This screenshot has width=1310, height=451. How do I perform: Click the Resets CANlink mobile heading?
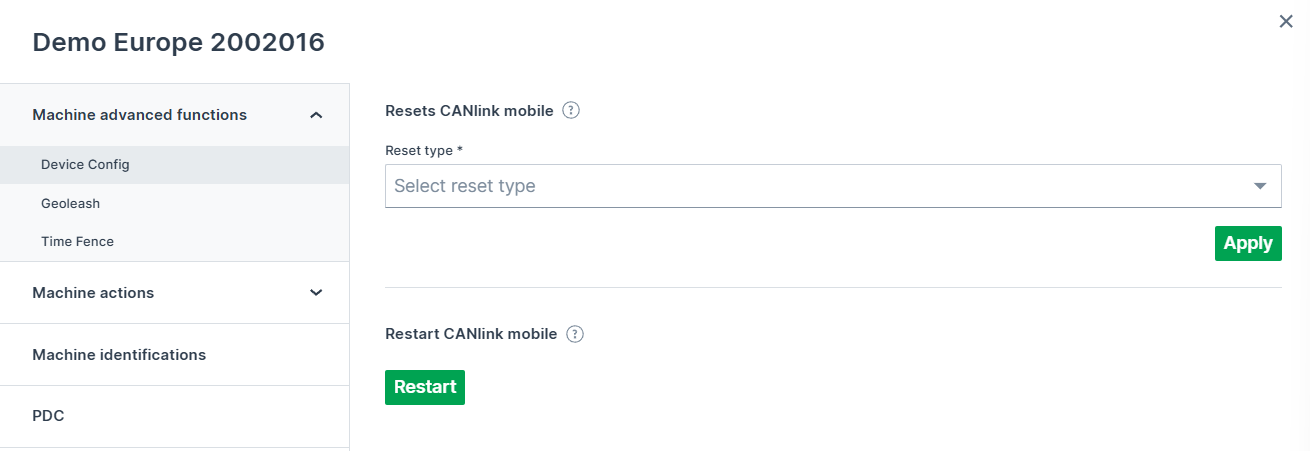click(x=469, y=111)
